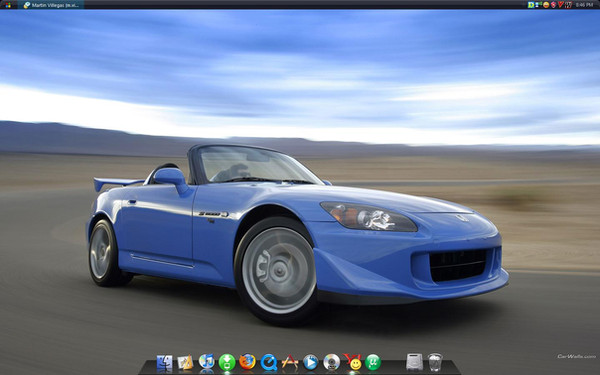This screenshot has width=600, height=375.
Task: Click the last tray icon before clock
Action: click(x=568, y=5)
